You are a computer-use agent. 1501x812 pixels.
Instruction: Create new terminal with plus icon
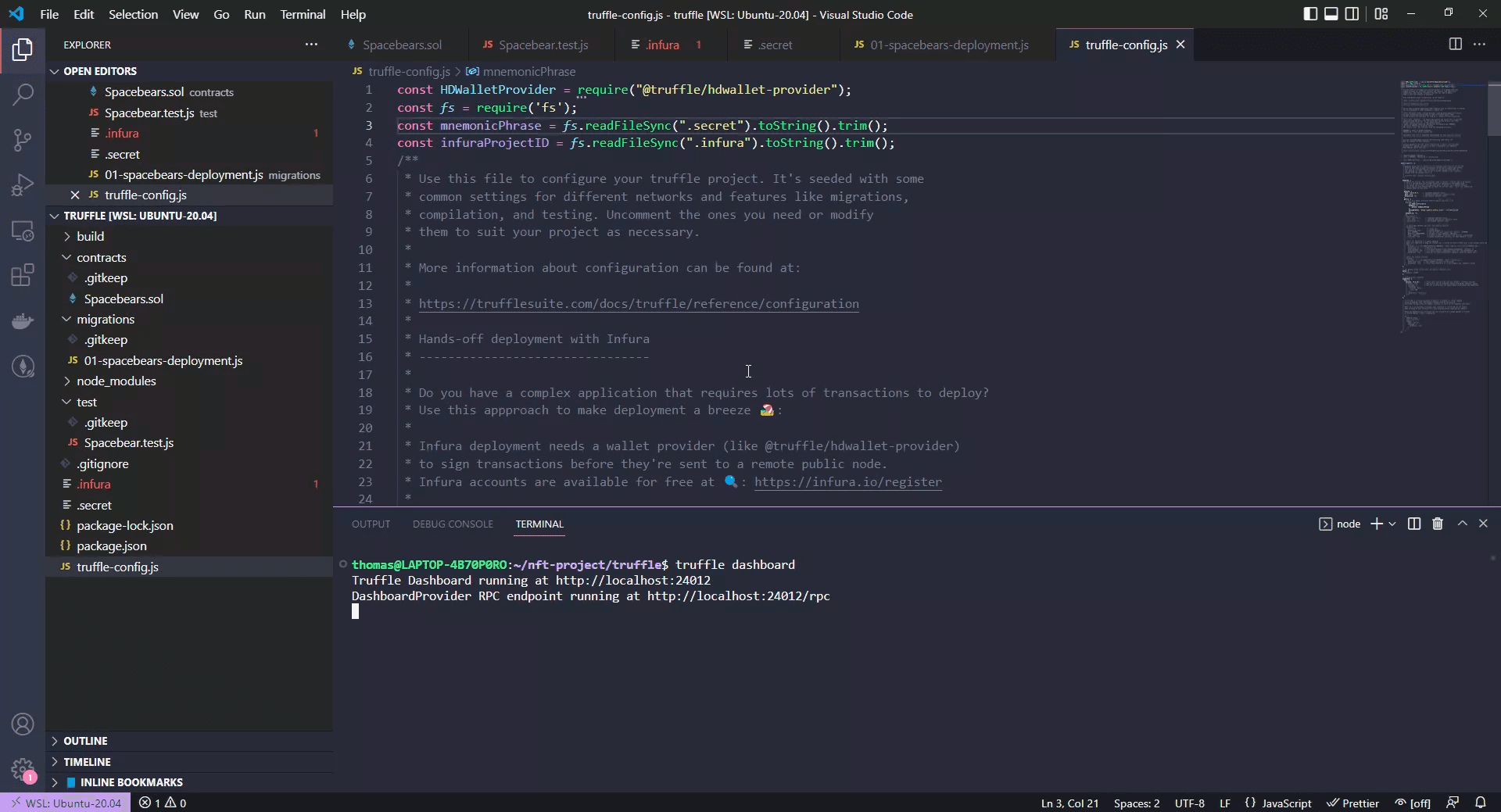tap(1377, 524)
